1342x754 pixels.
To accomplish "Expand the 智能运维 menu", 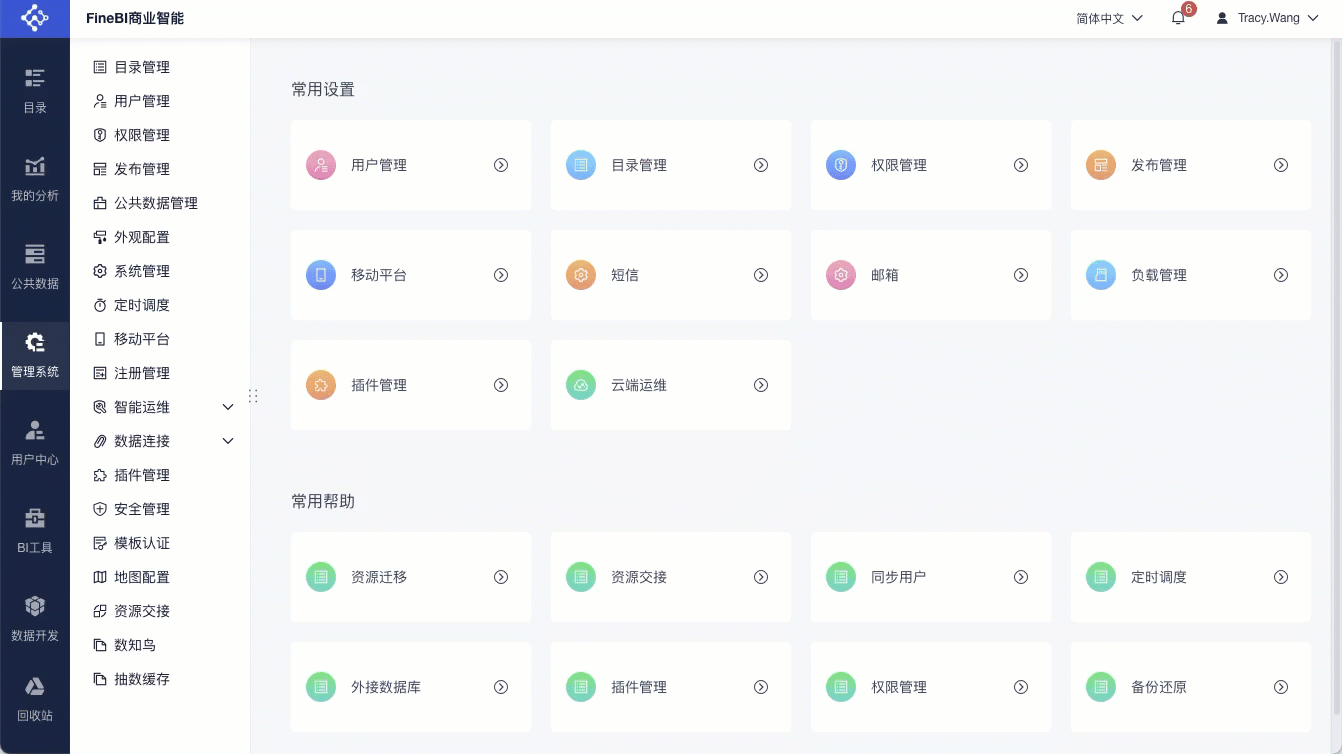I will [228, 407].
